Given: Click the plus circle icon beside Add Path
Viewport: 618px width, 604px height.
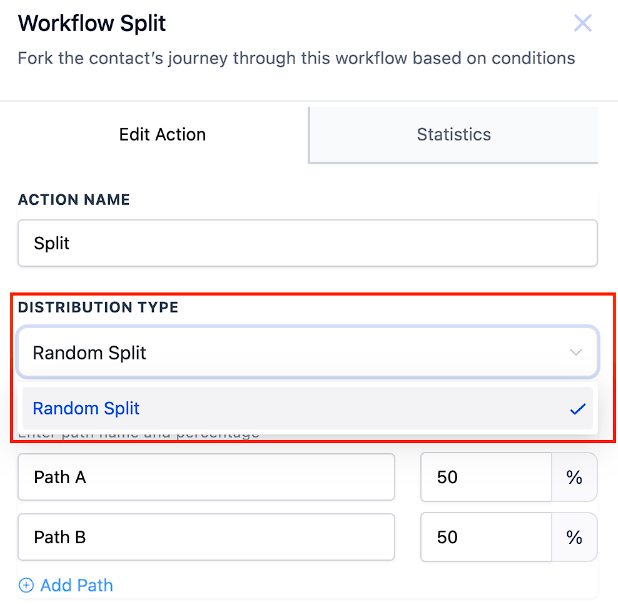Looking at the screenshot, I should [x=26, y=585].
